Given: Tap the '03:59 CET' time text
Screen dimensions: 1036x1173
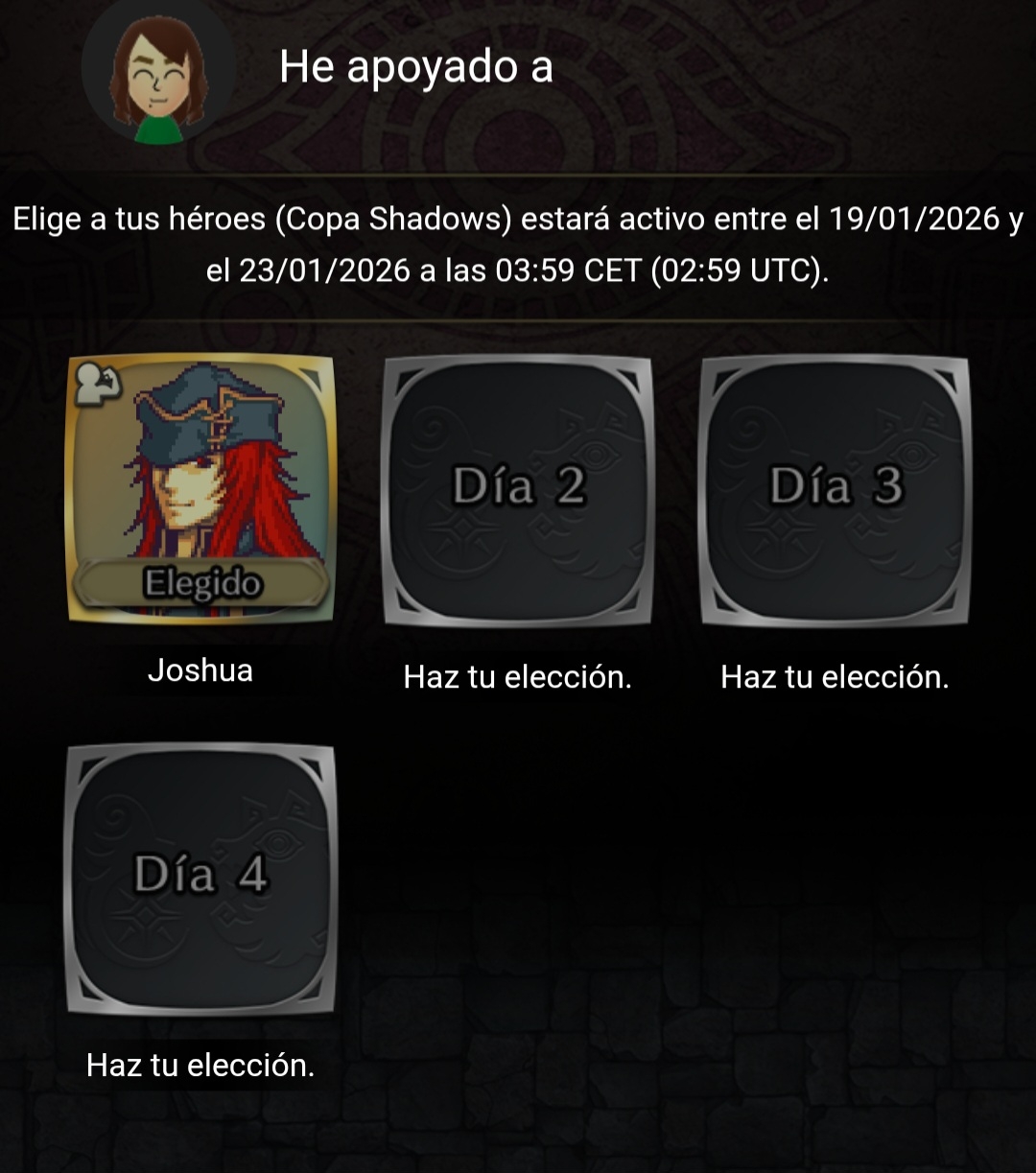Looking at the screenshot, I should [567, 271].
